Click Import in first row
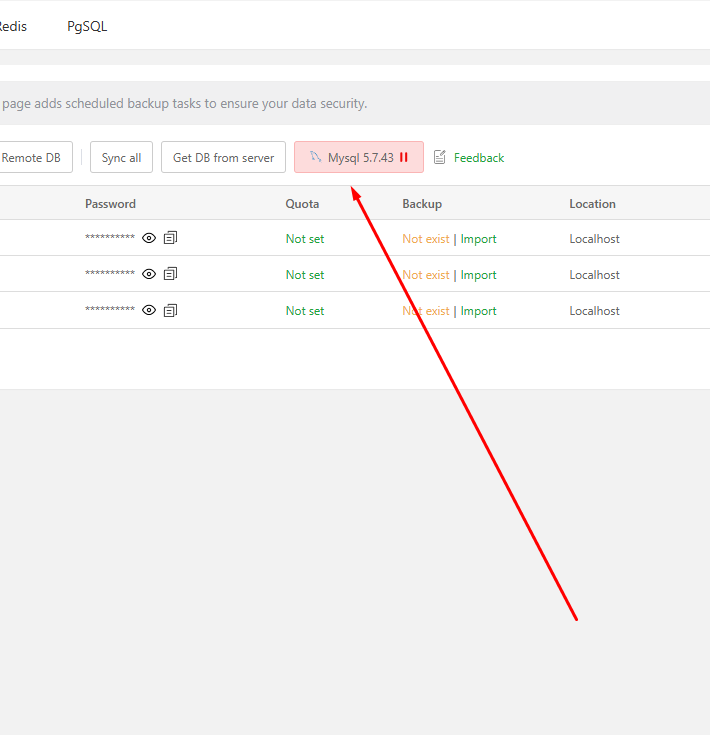 point(478,239)
